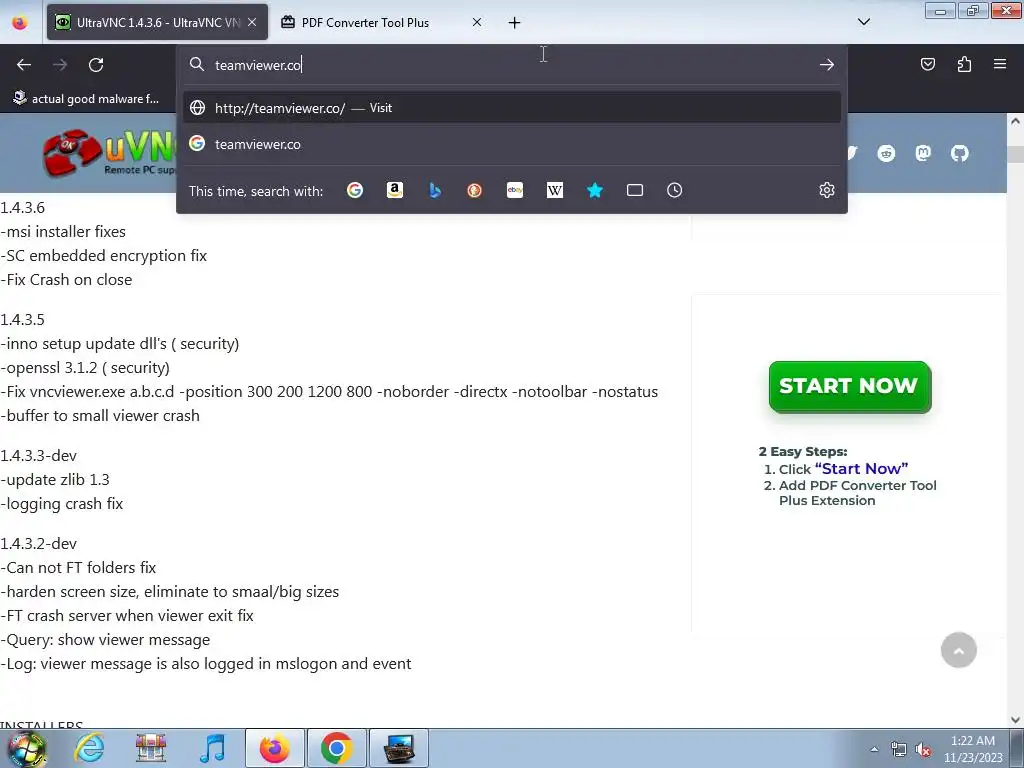Open the library shelf taskbar icon
Viewport: 1024px width, 768px height.
151,748
